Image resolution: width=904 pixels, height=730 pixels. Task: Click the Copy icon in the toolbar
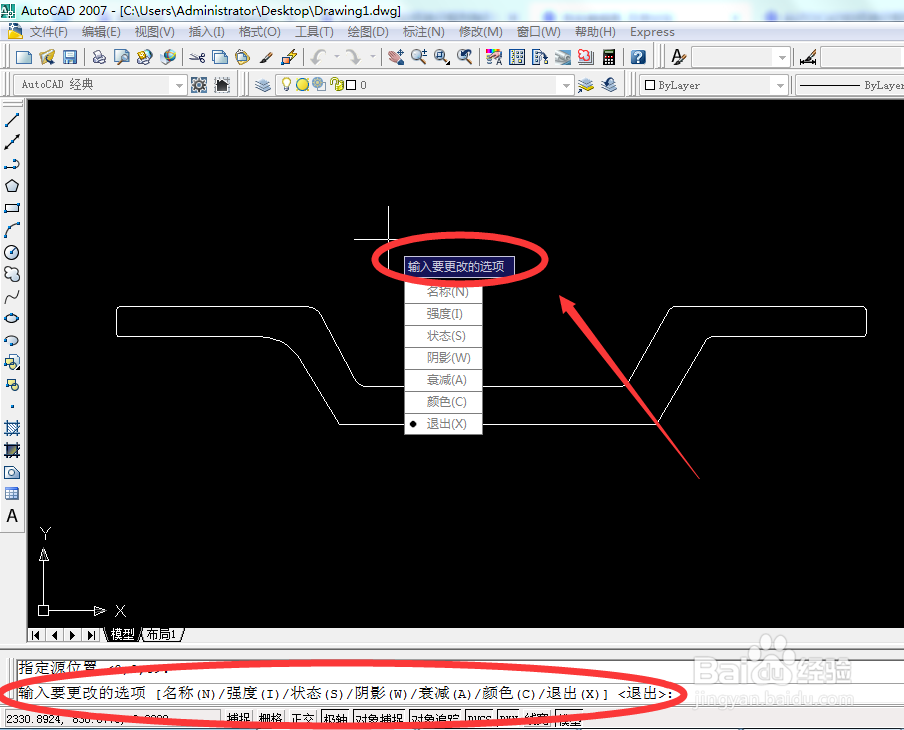point(220,57)
